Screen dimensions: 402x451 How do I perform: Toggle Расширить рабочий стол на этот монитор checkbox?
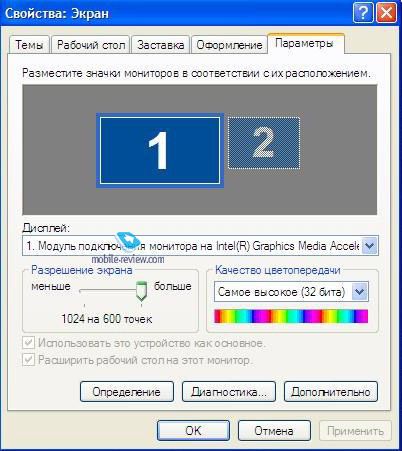coord(28,360)
